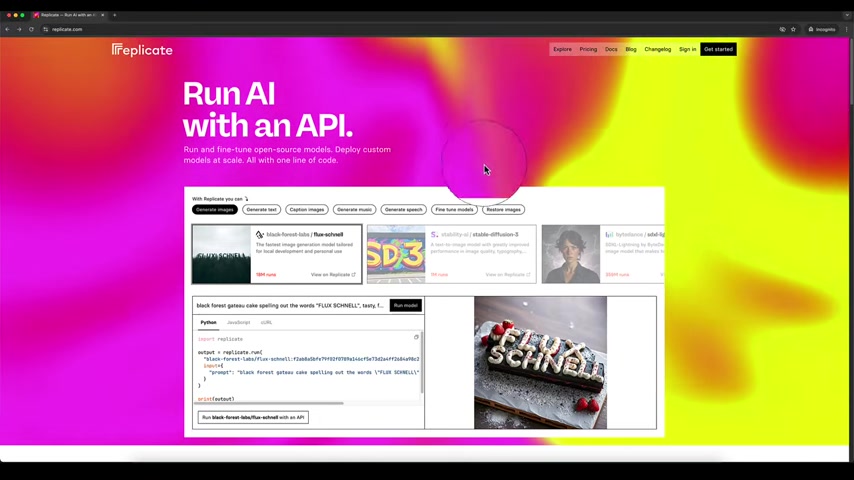Open the Incognito profile menu
This screenshot has width=854, height=480.
point(822,29)
